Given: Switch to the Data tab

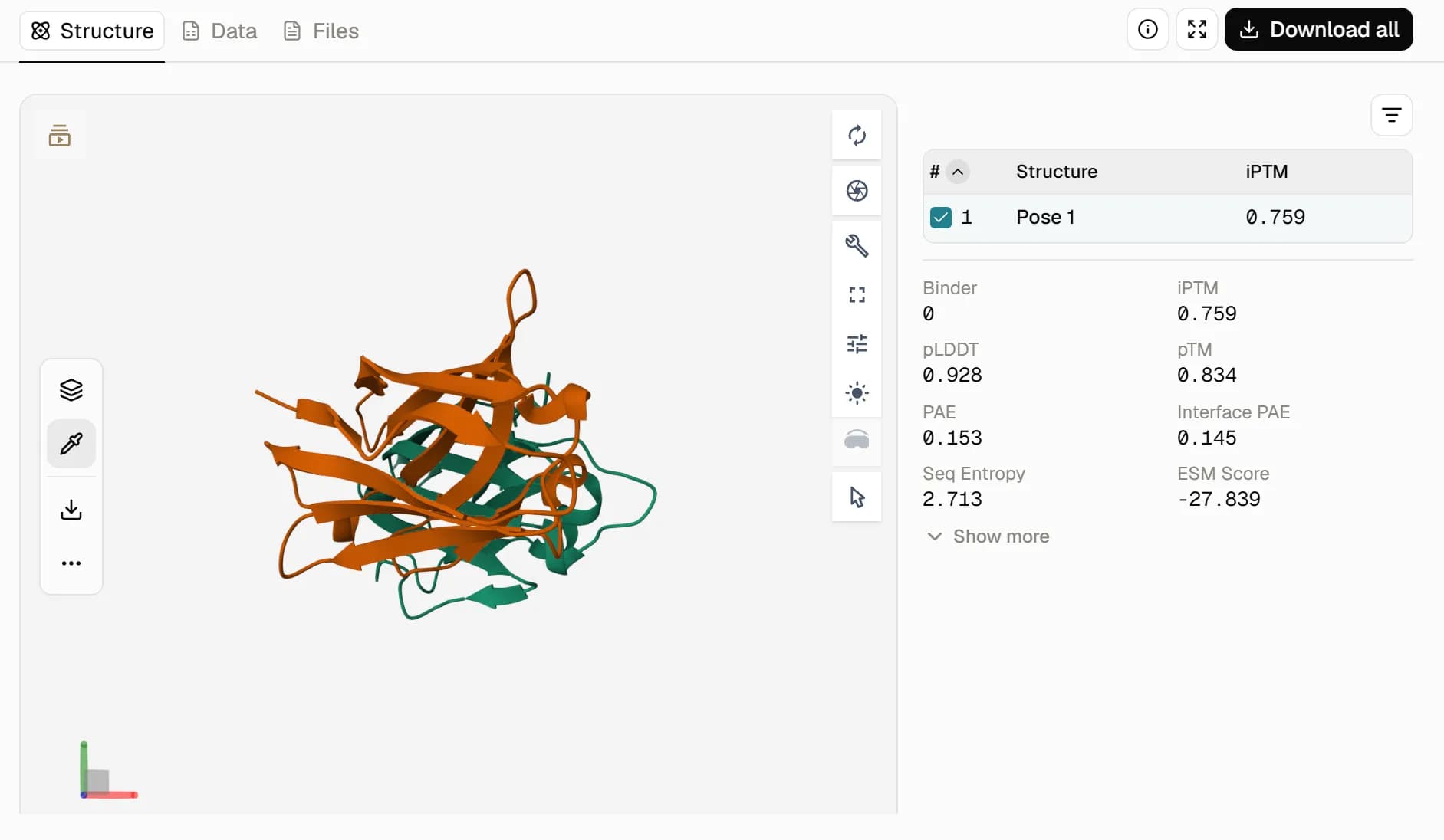Looking at the screenshot, I should click(x=219, y=31).
